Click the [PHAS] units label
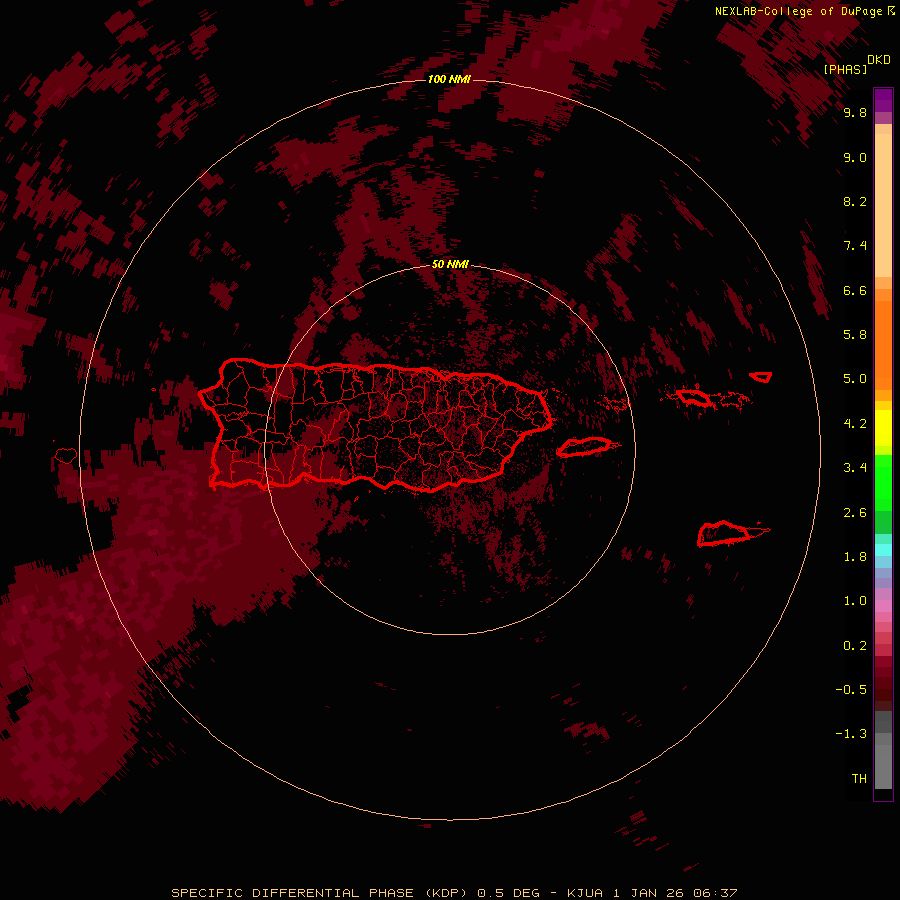Screen dimensions: 900x900 pos(845,69)
